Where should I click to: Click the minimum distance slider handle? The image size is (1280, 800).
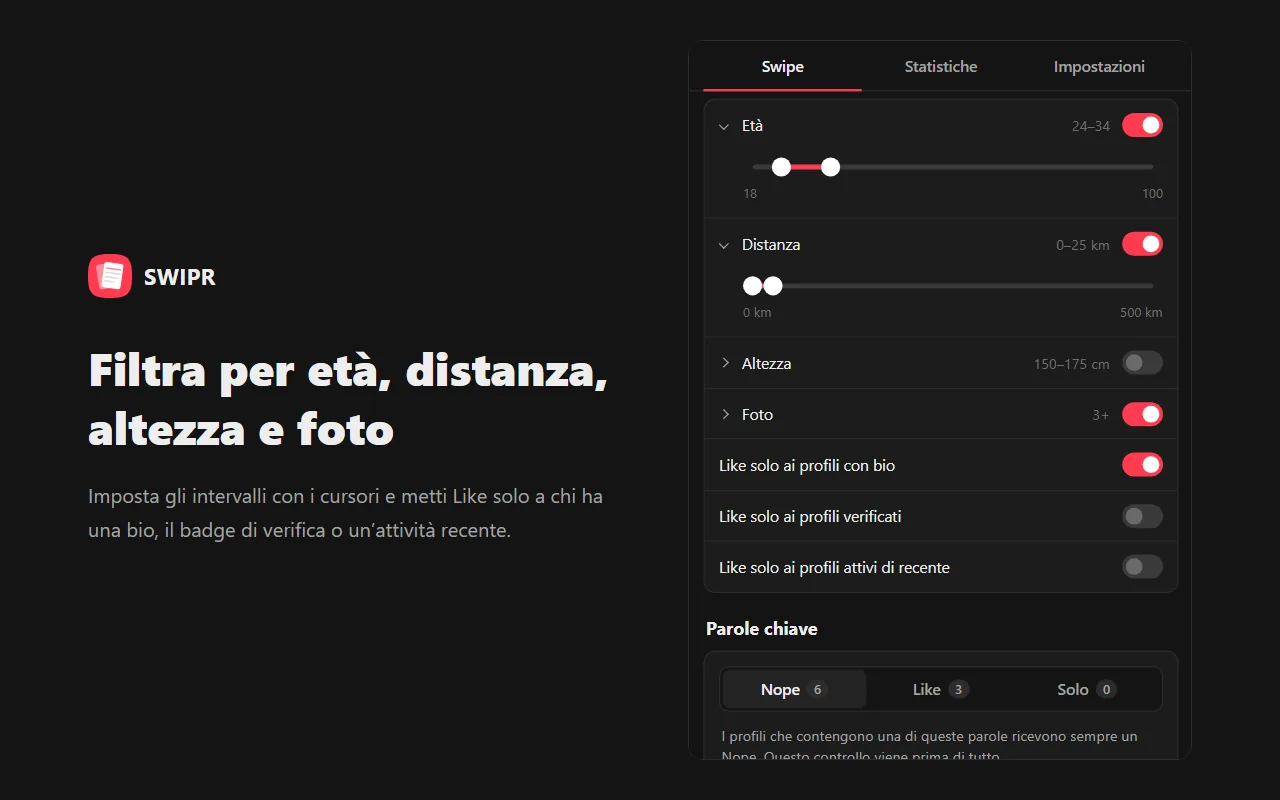[x=752, y=286]
